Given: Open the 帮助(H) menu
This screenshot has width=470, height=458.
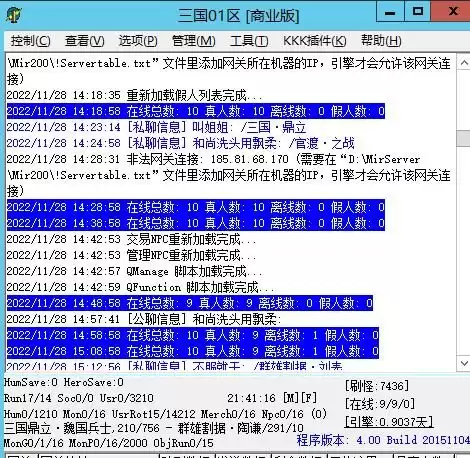Looking at the screenshot, I should coord(381,41).
